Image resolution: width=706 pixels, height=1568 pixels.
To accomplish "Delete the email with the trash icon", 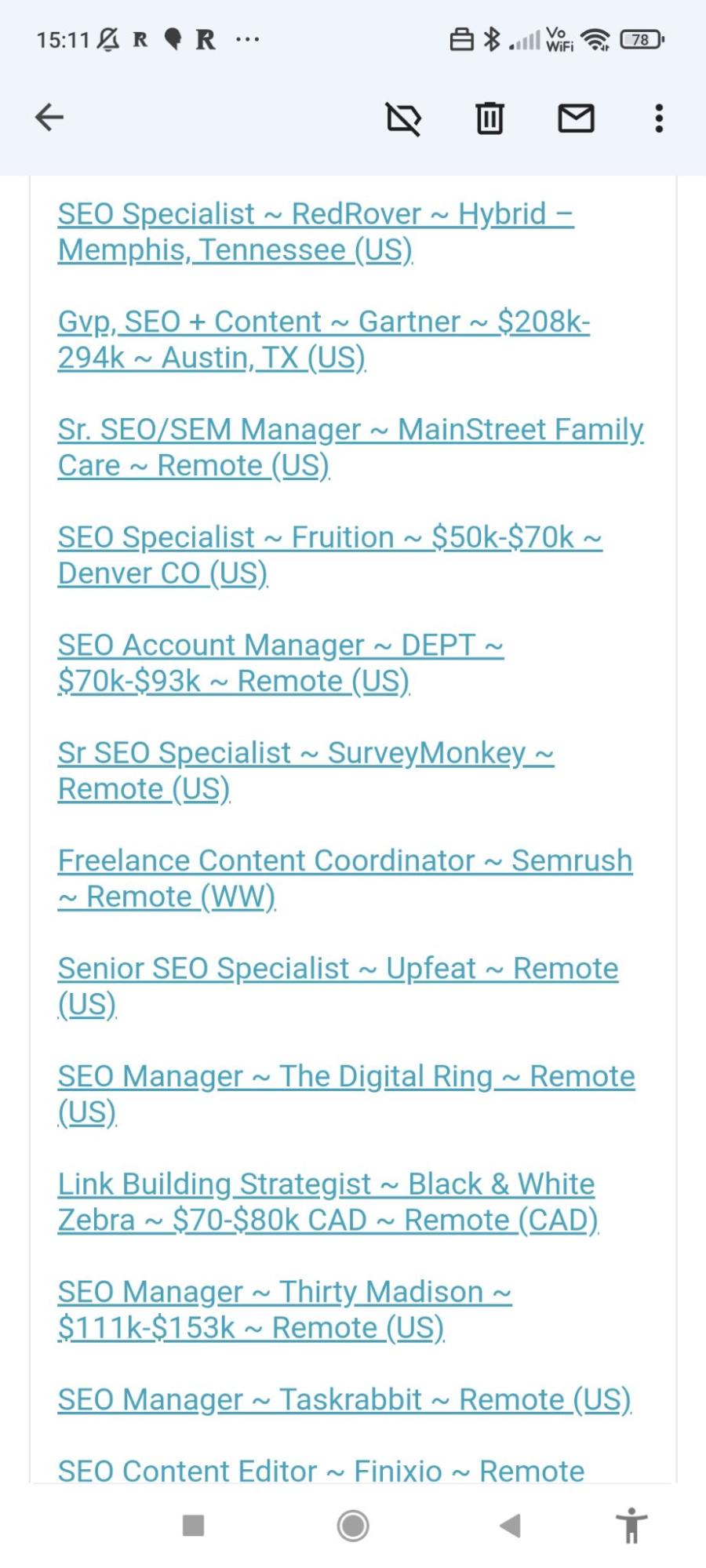I will coord(489,118).
